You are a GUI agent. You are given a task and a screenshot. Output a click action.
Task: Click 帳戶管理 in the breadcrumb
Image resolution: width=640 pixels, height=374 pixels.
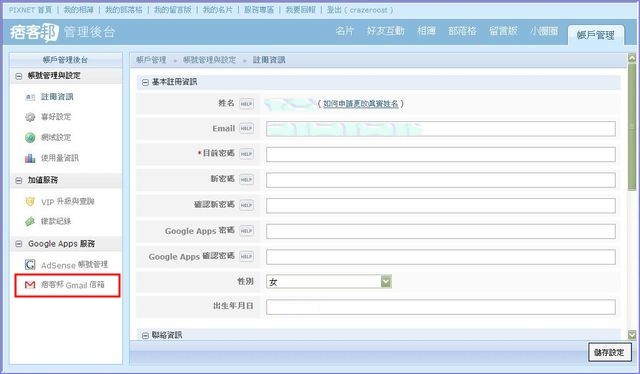pyautogui.click(x=151, y=60)
